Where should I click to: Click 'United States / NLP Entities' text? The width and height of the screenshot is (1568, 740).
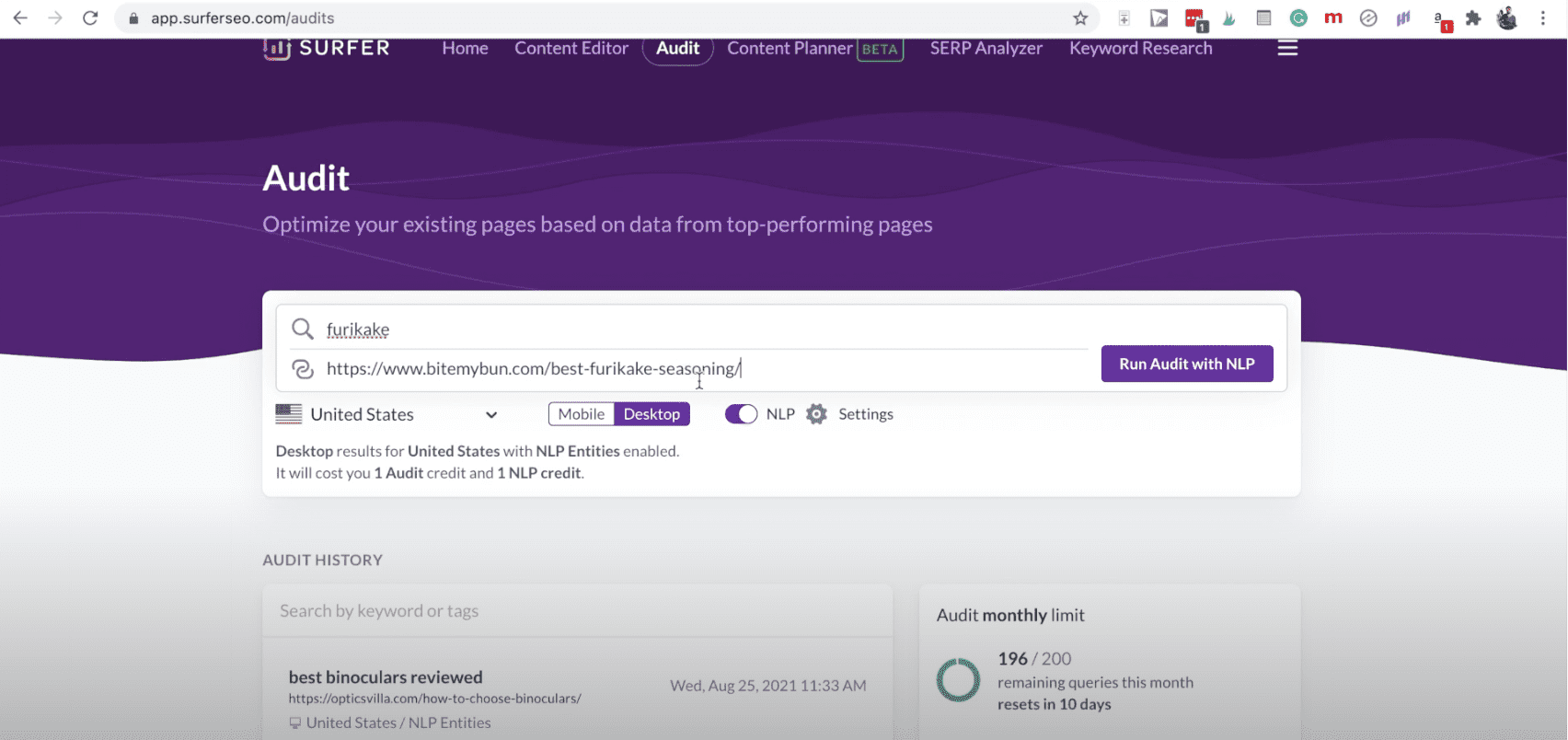pos(398,723)
